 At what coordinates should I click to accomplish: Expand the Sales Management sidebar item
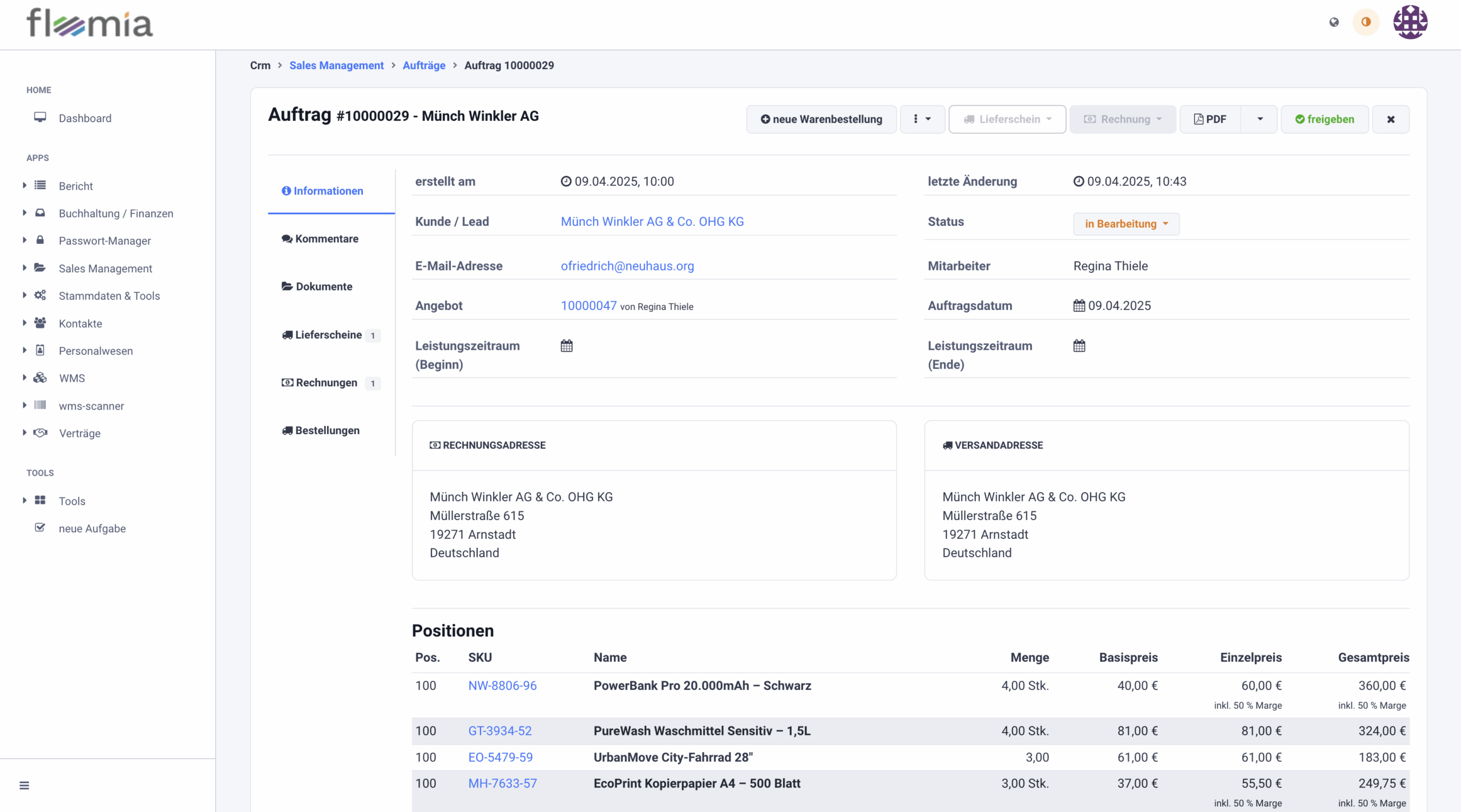coord(105,268)
